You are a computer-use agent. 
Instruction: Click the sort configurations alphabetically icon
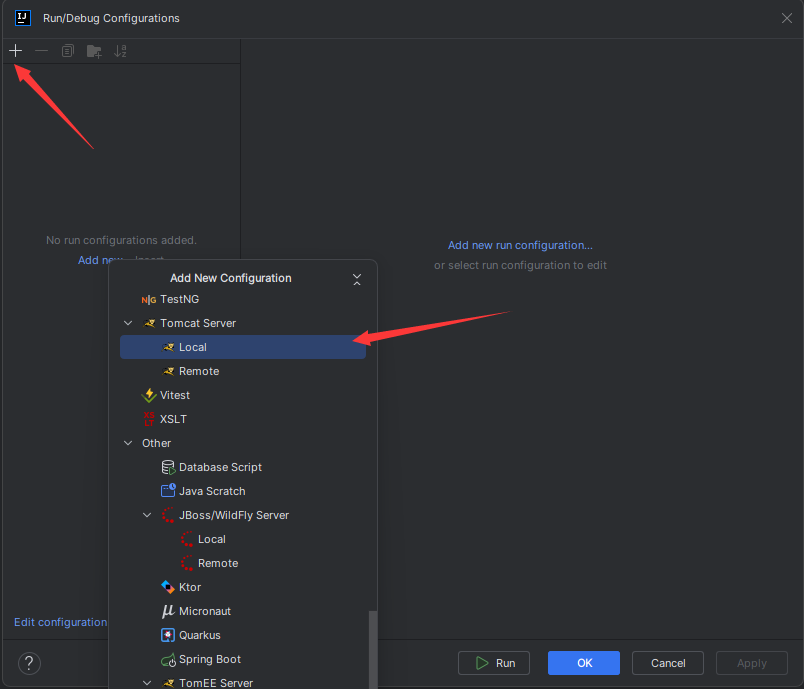[x=120, y=51]
